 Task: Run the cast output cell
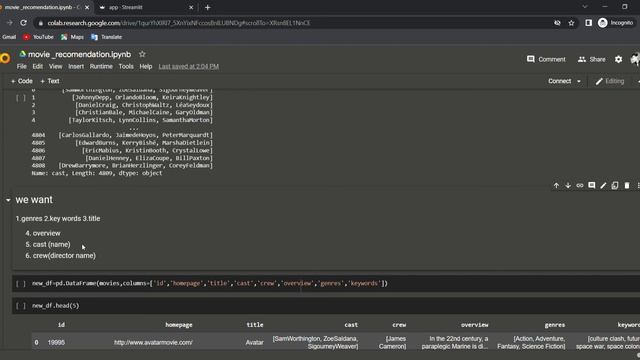21,98
